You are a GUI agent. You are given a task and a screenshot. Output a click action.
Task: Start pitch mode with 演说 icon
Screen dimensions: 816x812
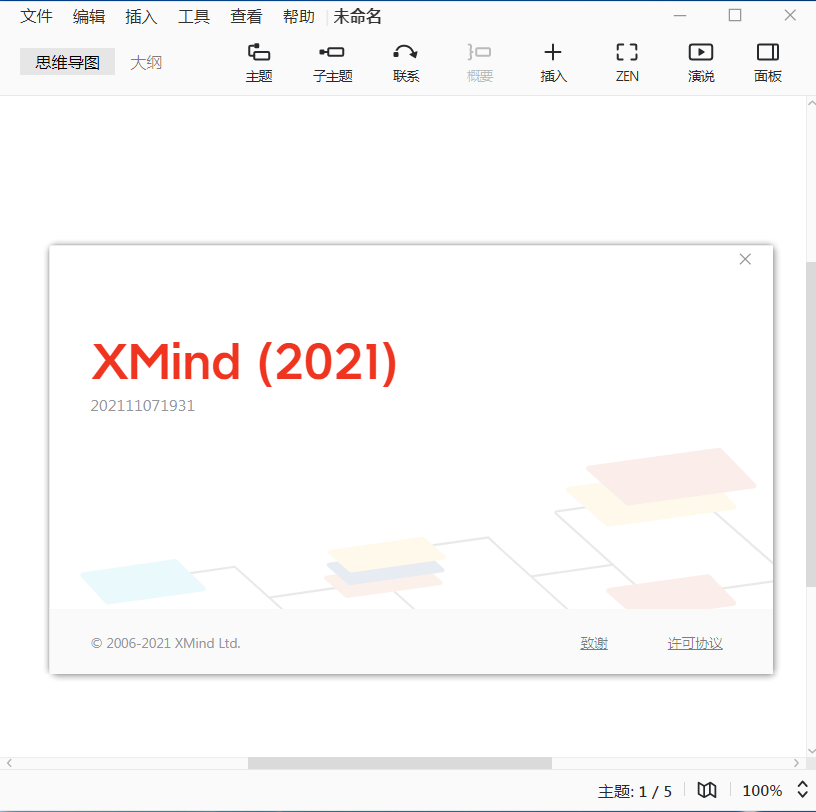click(x=700, y=62)
